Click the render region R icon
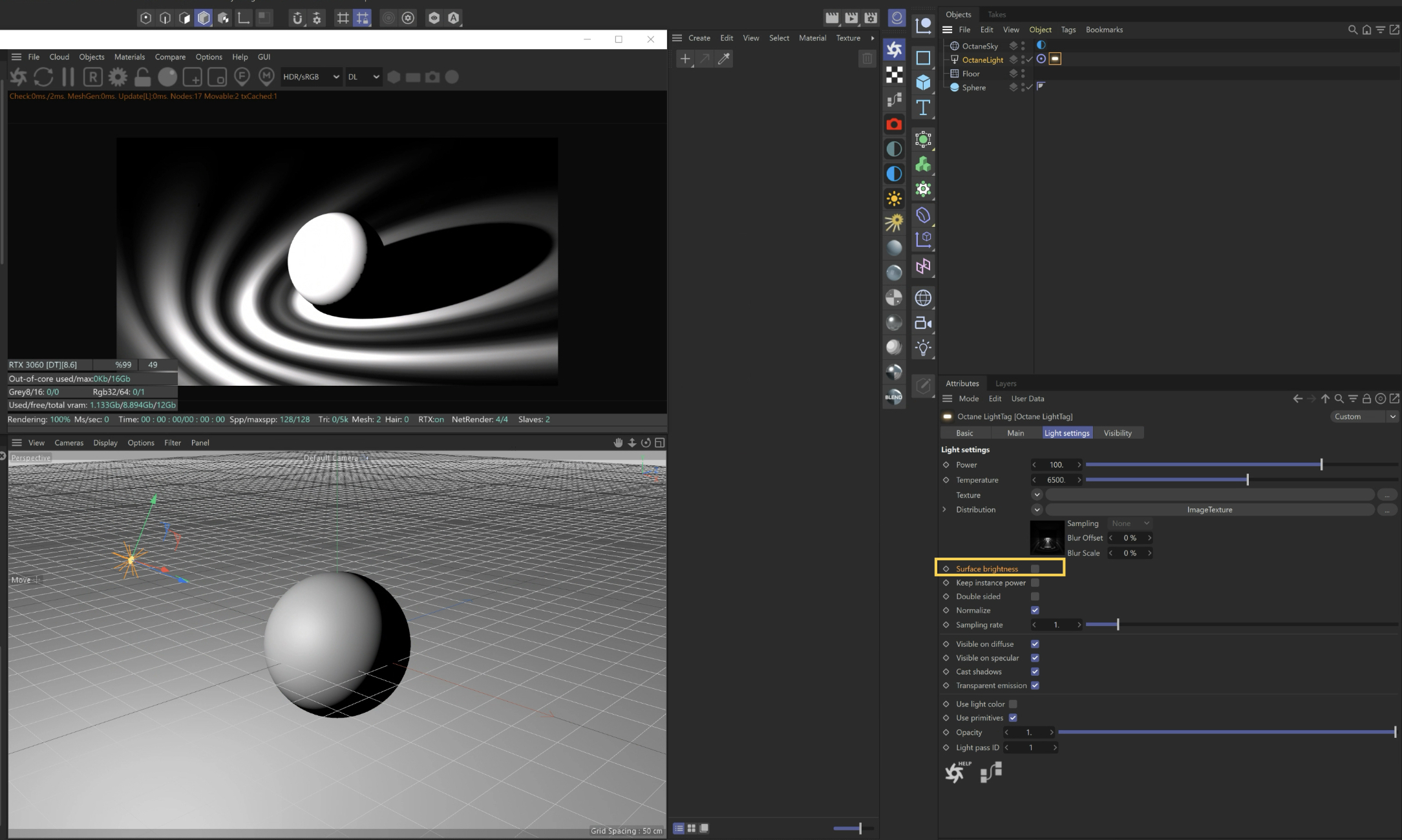The image size is (1402, 840). pos(93,77)
